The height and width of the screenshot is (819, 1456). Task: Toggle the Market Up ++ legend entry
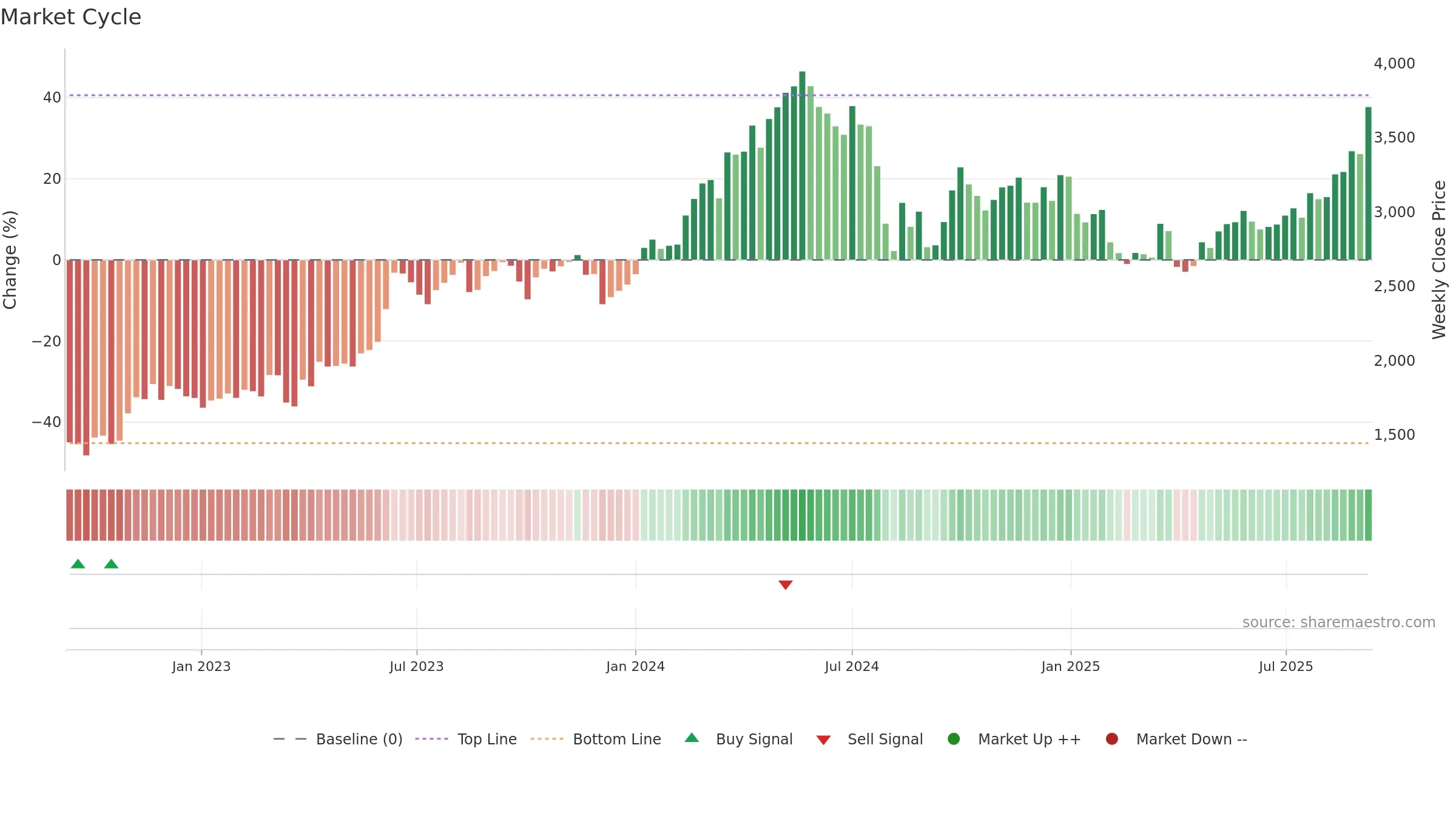pyautogui.click(x=1014, y=739)
